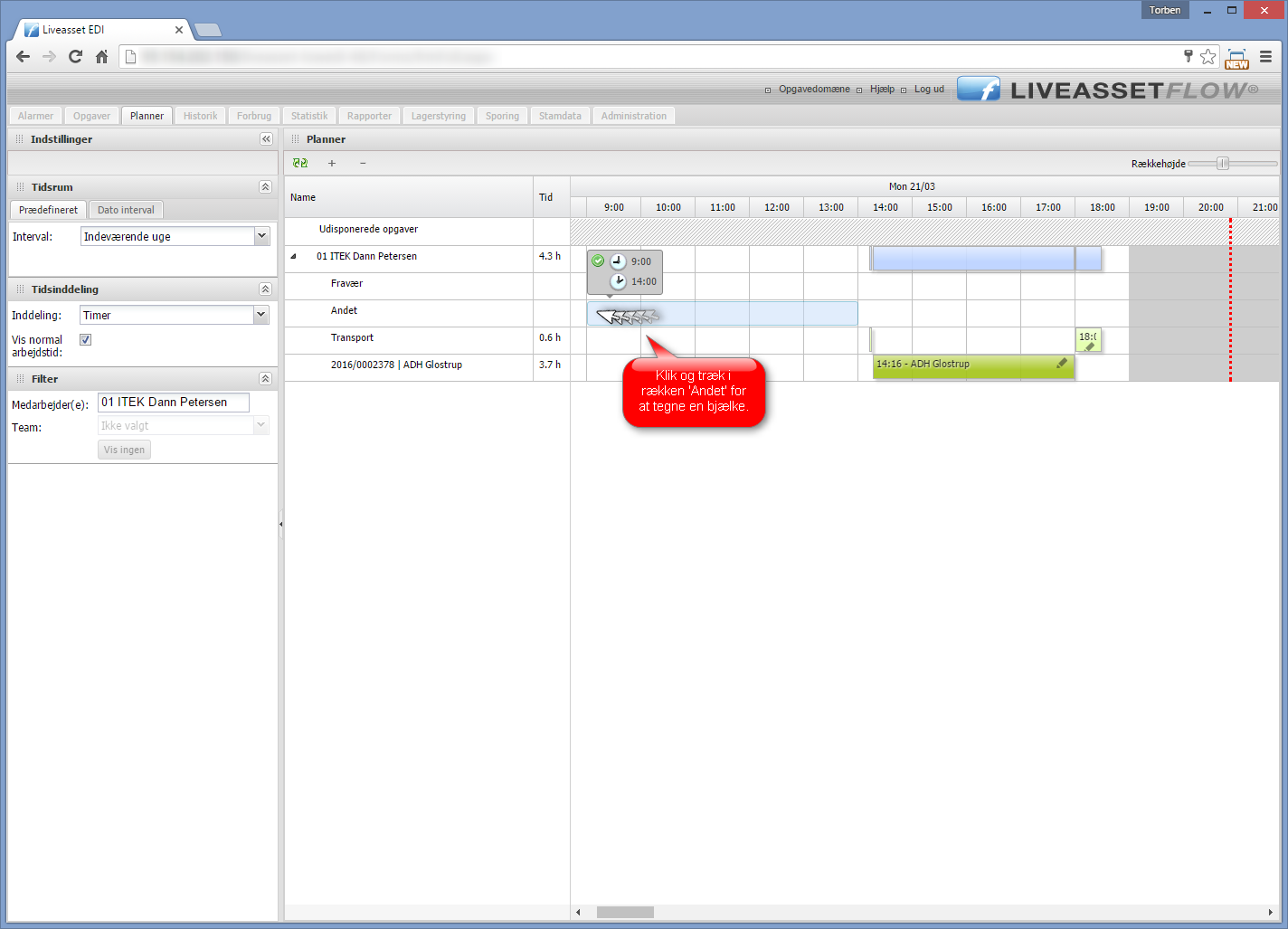Click the refresh icon in Planner toolbar

coord(300,164)
